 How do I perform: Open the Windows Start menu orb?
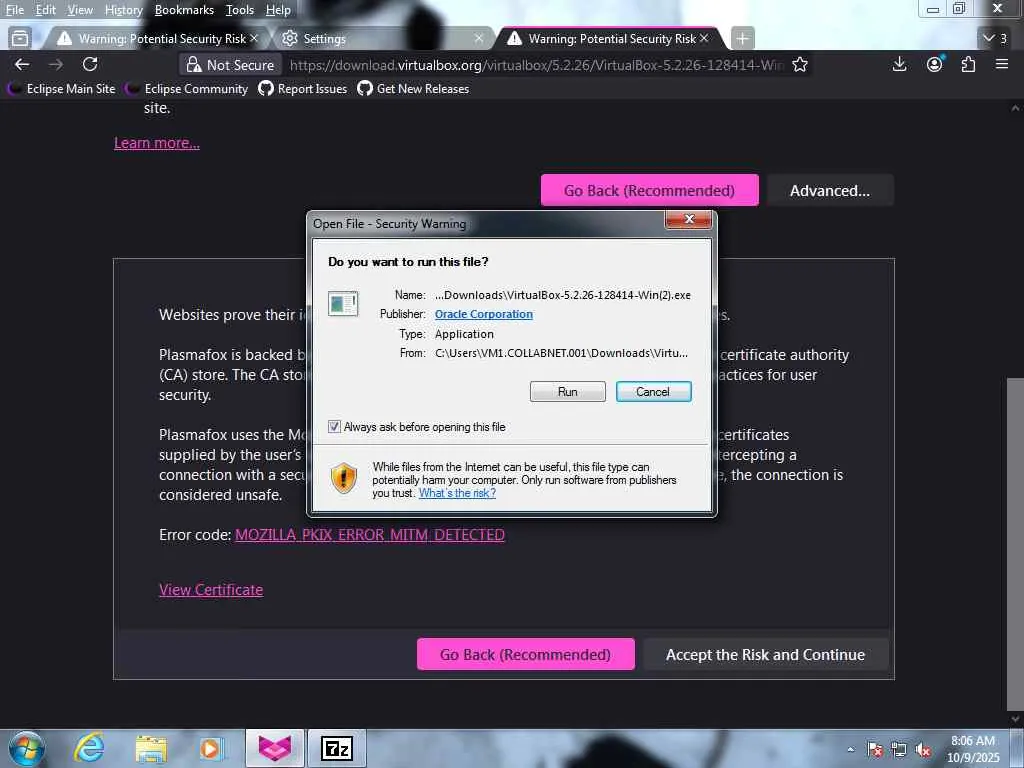(x=26, y=748)
